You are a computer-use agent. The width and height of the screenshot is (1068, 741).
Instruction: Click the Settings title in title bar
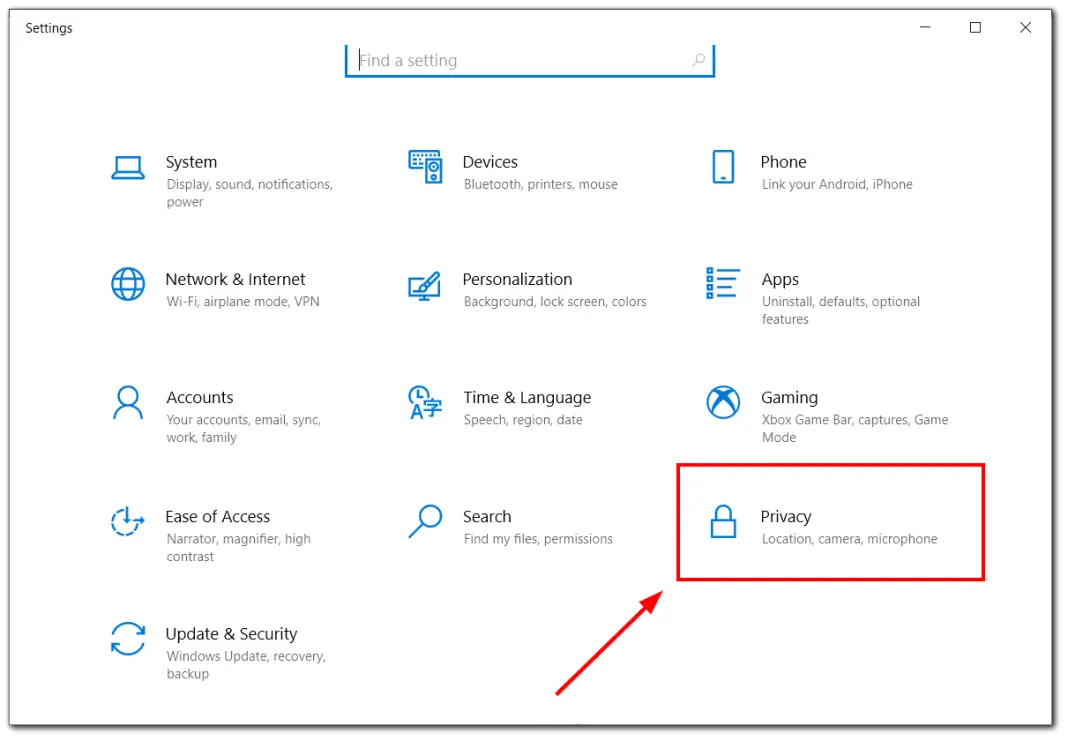(x=48, y=28)
